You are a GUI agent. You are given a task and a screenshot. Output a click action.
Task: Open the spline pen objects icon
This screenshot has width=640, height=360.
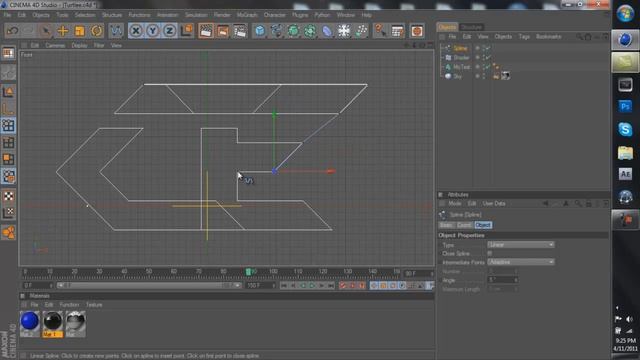click(276, 31)
